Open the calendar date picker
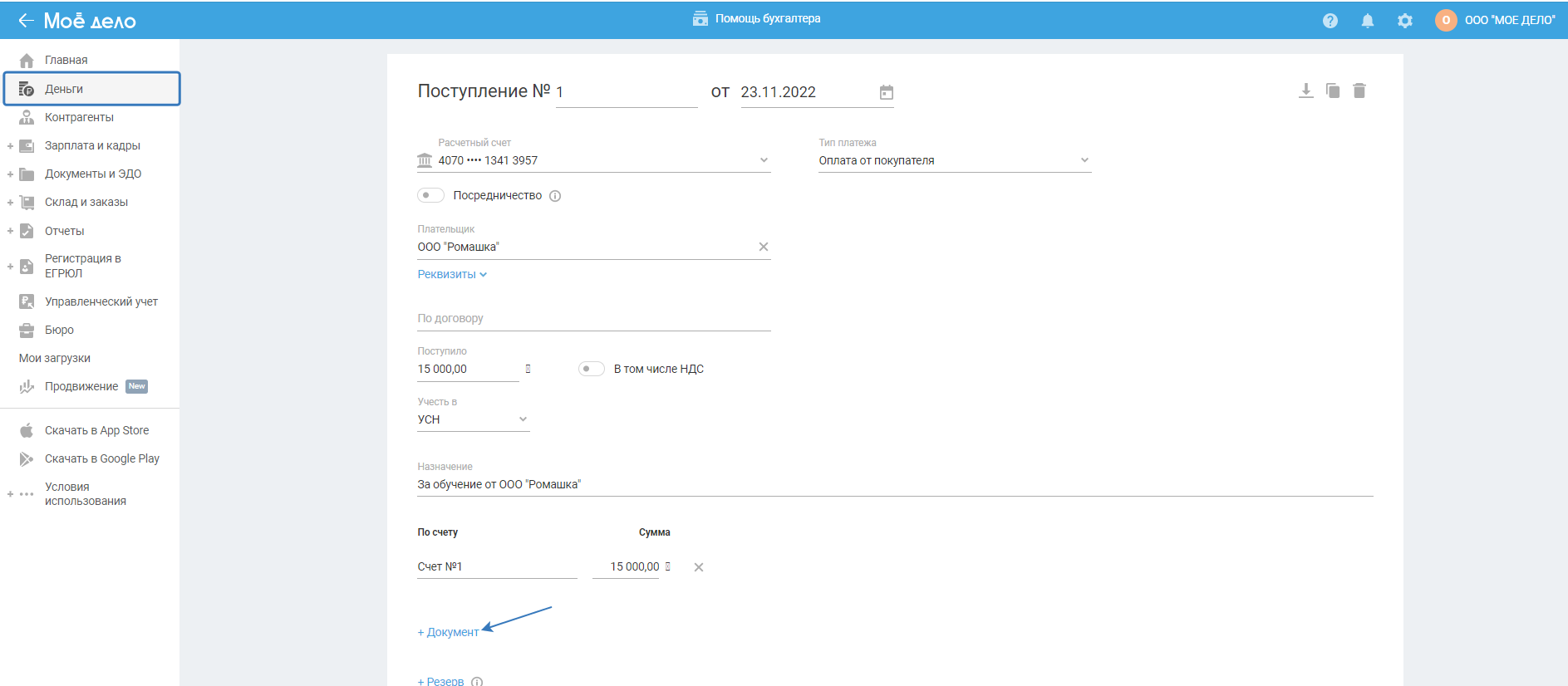Viewport: 1568px width, 686px height. pos(887,92)
